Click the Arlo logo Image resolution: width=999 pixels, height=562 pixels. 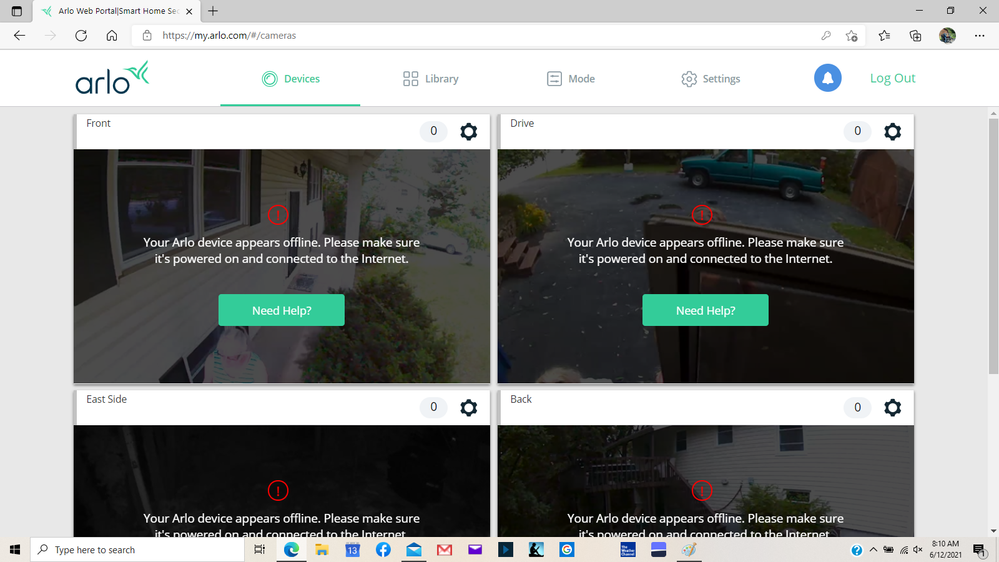tap(112, 78)
